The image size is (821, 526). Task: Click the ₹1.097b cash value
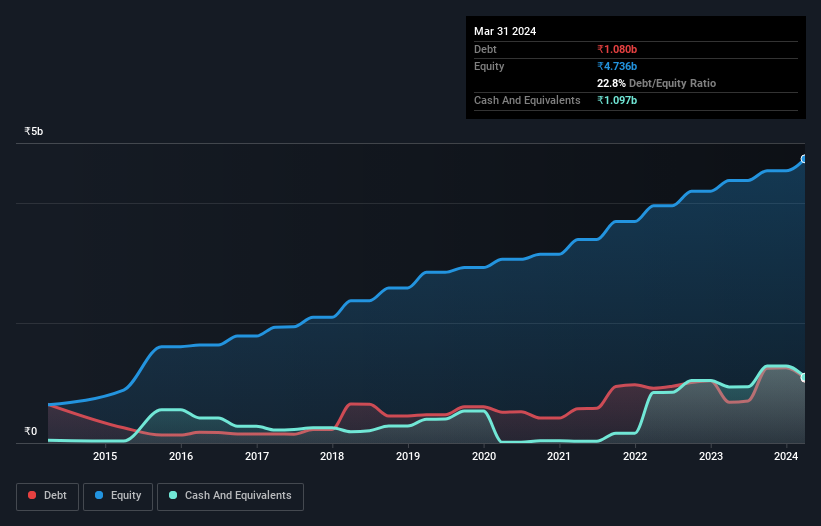(617, 100)
